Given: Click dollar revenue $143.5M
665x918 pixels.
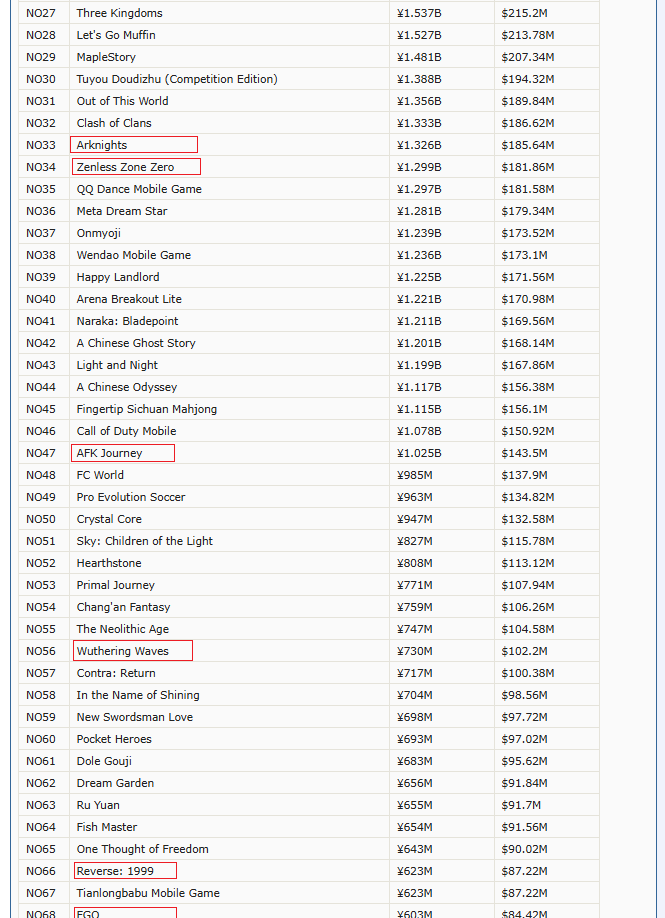Looking at the screenshot, I should (525, 453).
